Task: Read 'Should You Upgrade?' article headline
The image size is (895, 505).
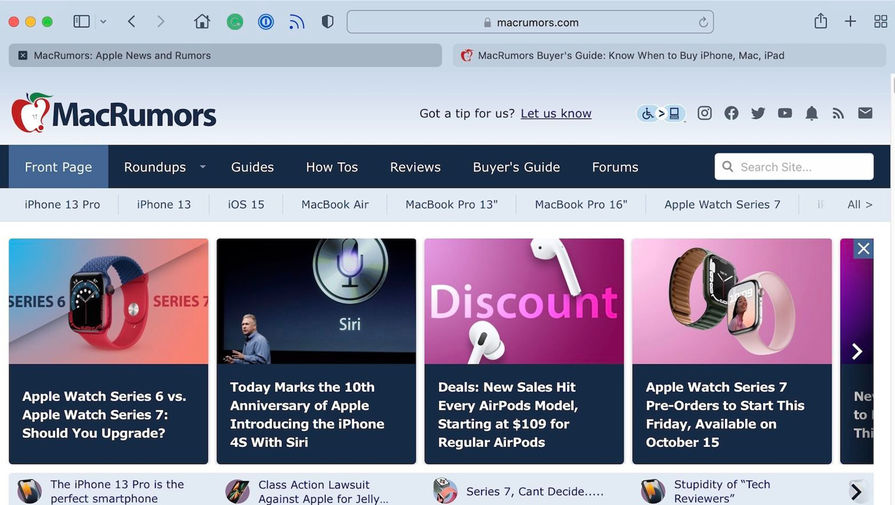Action: (104, 415)
